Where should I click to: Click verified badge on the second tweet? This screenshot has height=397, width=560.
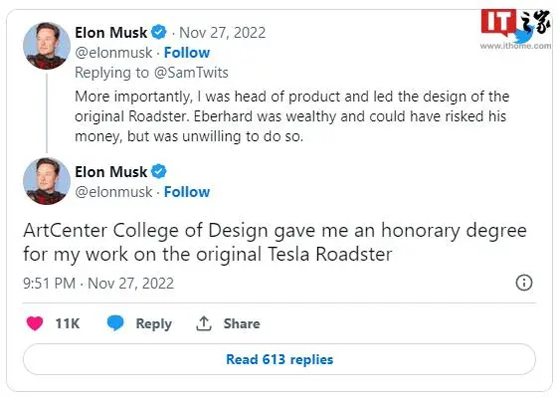tap(159, 172)
